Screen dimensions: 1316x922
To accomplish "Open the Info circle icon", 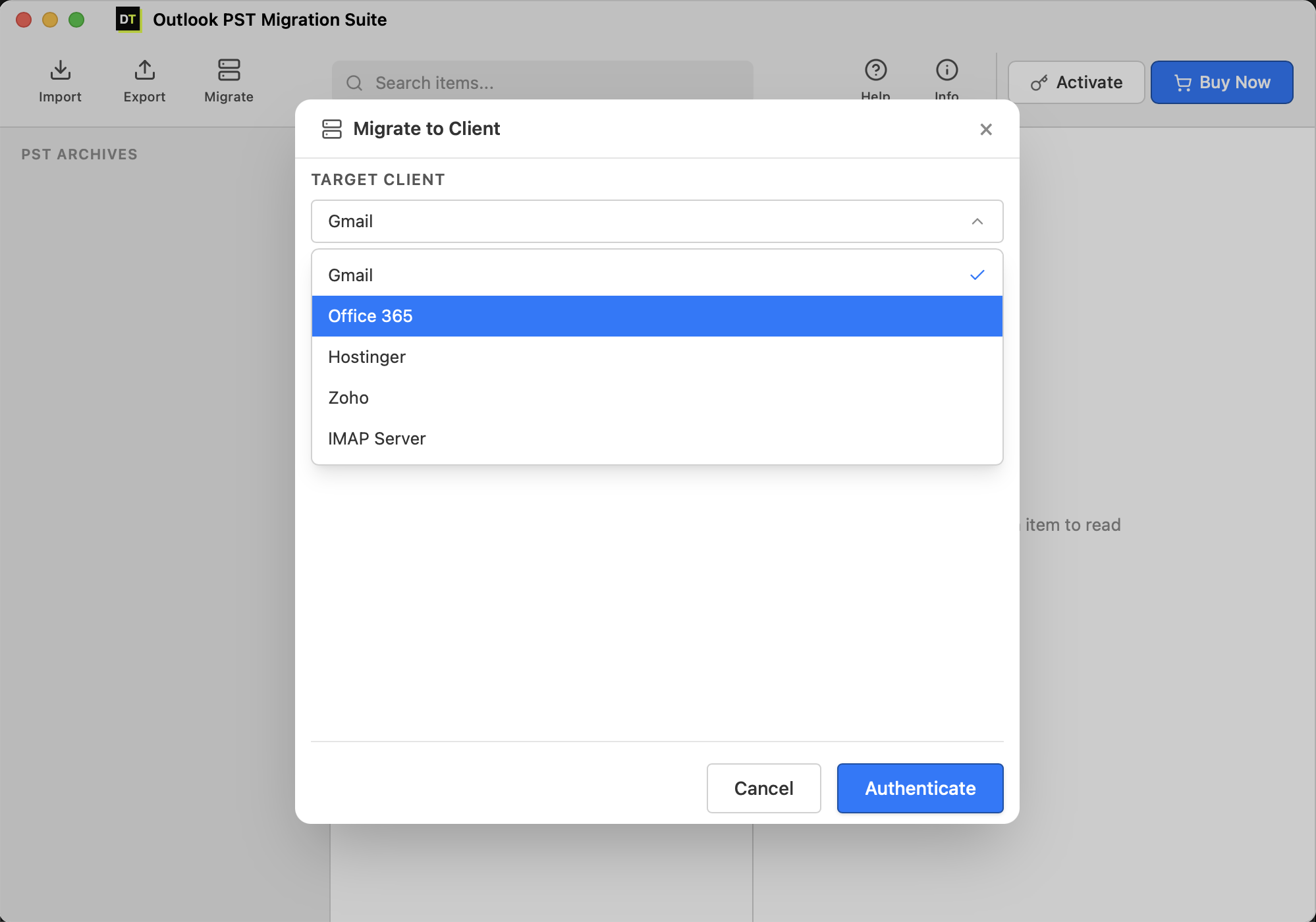I will tap(946, 70).
